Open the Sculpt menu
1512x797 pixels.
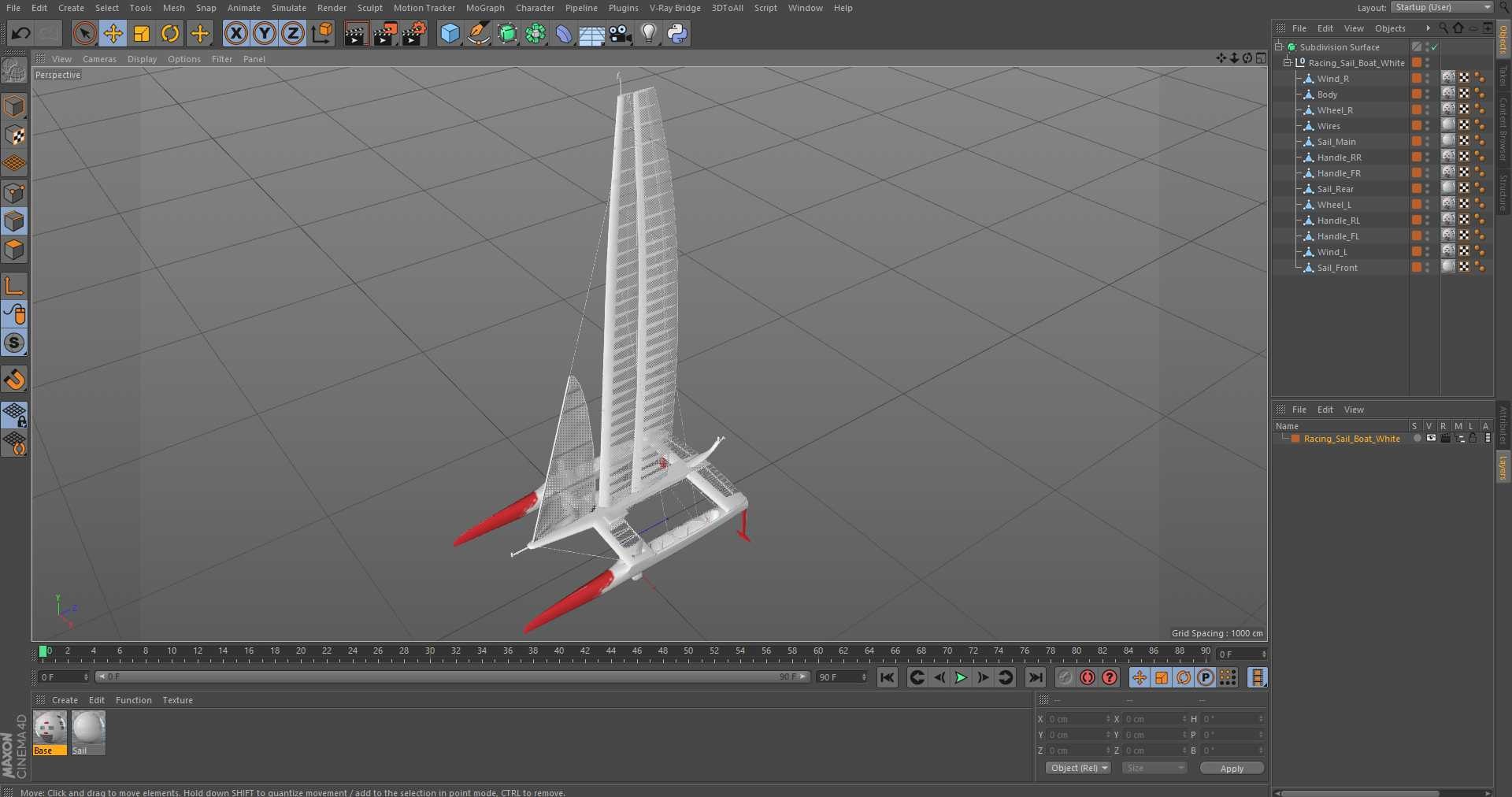pyautogui.click(x=369, y=8)
